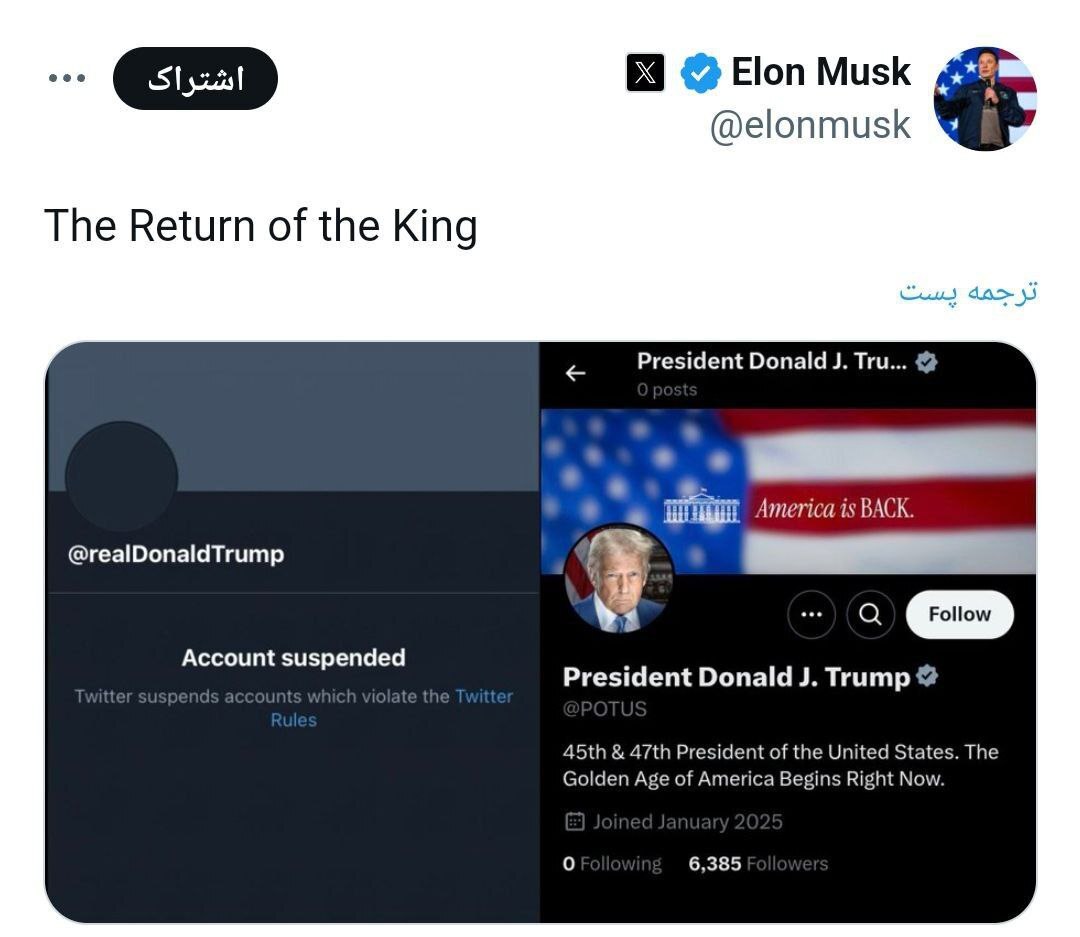Viewport: 1080px width, 937px height.
Task: Click the calendar icon beside Joined January 2025
Action: pos(575,821)
